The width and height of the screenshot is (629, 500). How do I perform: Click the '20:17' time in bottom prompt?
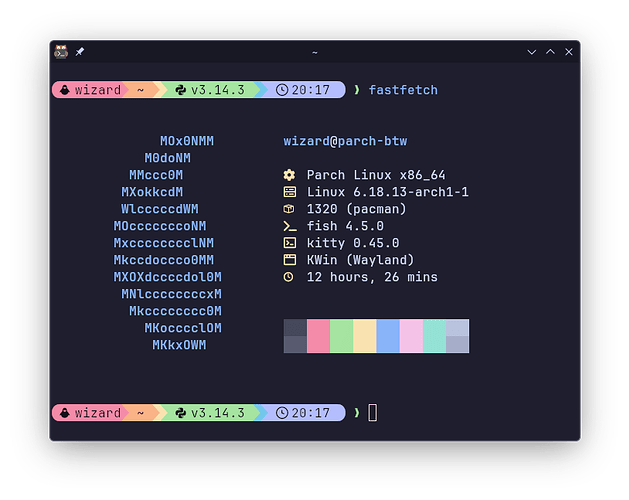(x=310, y=413)
